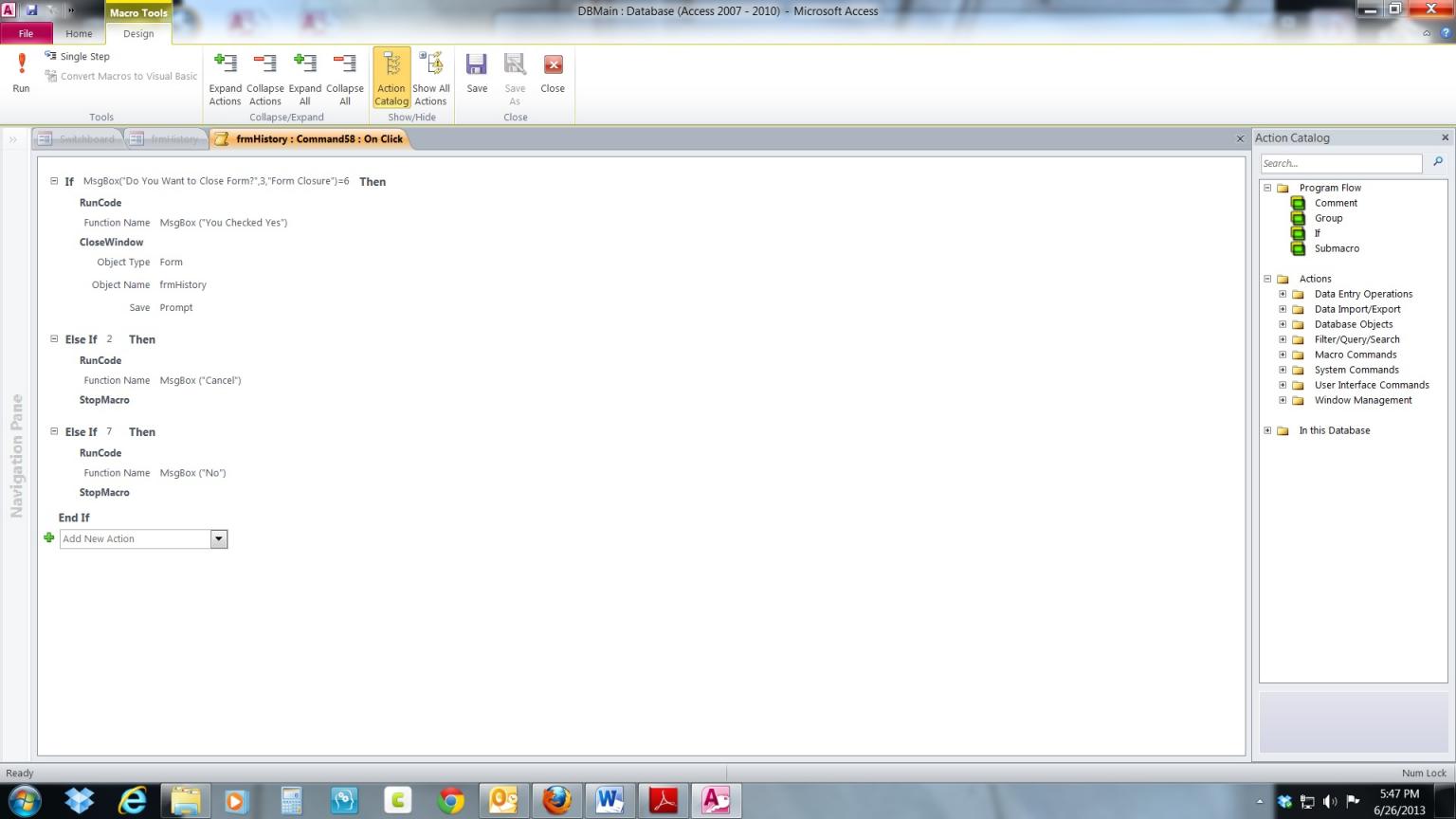Click the Collapse Actions ribbon icon

point(265,79)
